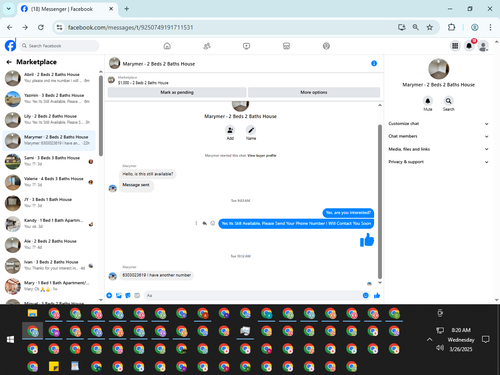Open the account profile menu
Viewport: 500px width, 375px height.
tap(483, 46)
